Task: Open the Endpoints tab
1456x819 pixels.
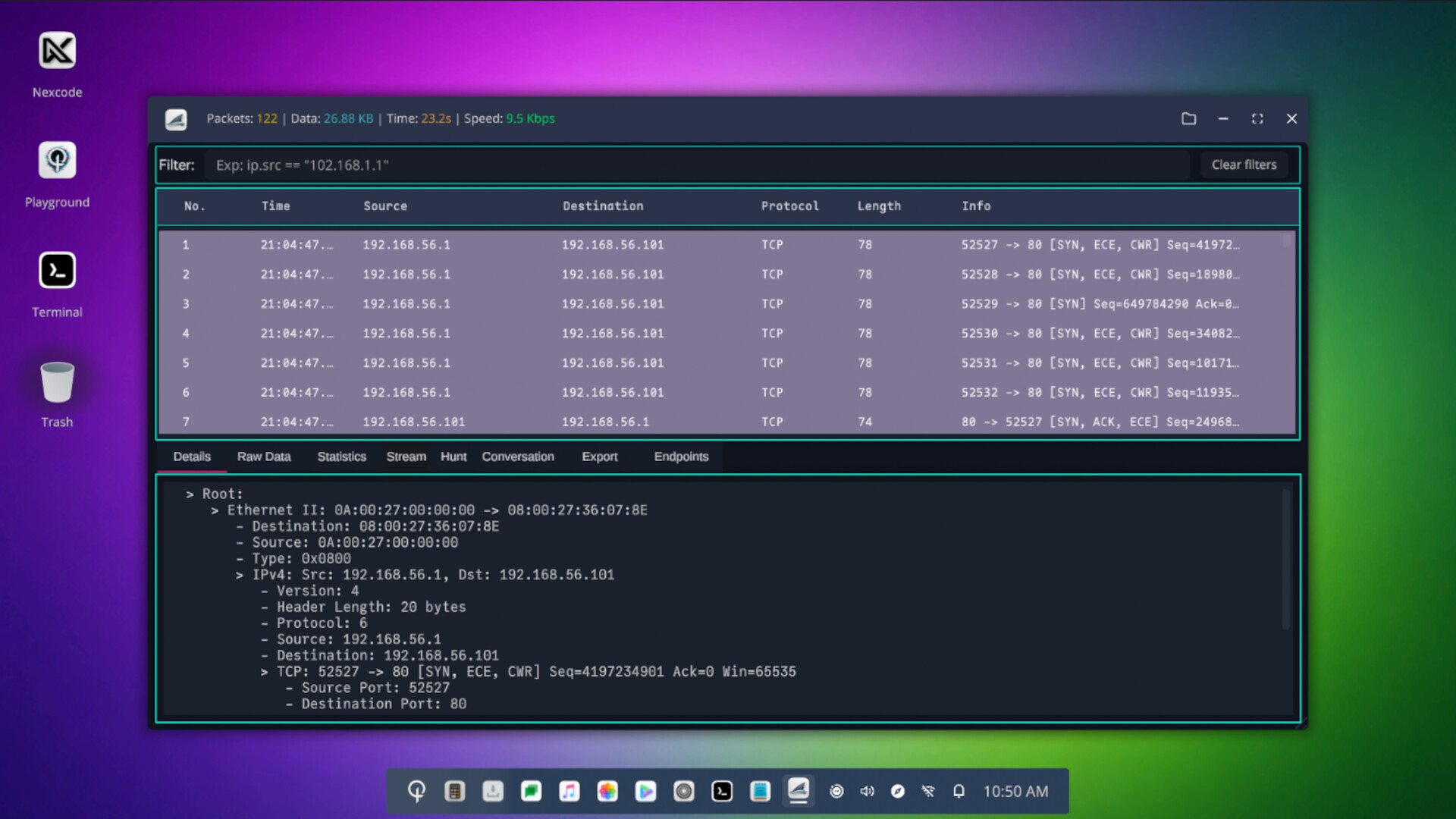Action: coord(681,457)
